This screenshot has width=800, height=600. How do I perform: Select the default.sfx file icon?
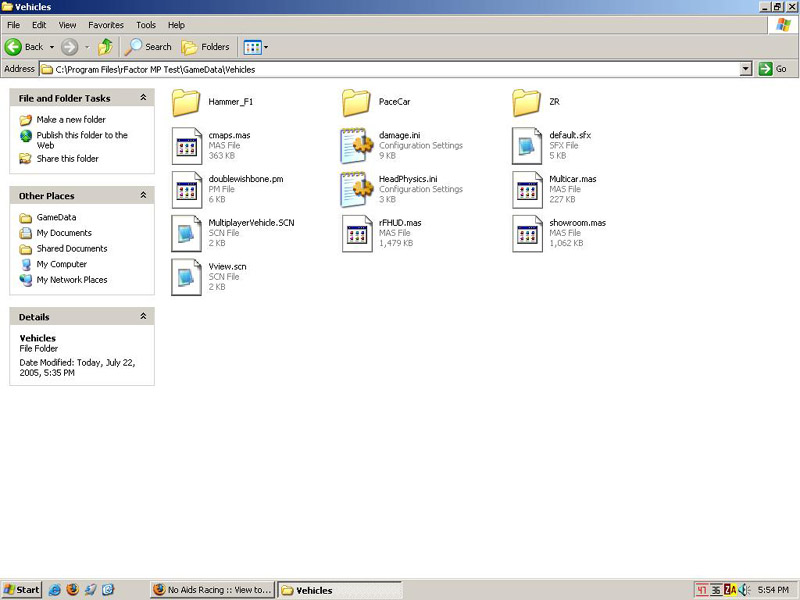click(x=527, y=146)
